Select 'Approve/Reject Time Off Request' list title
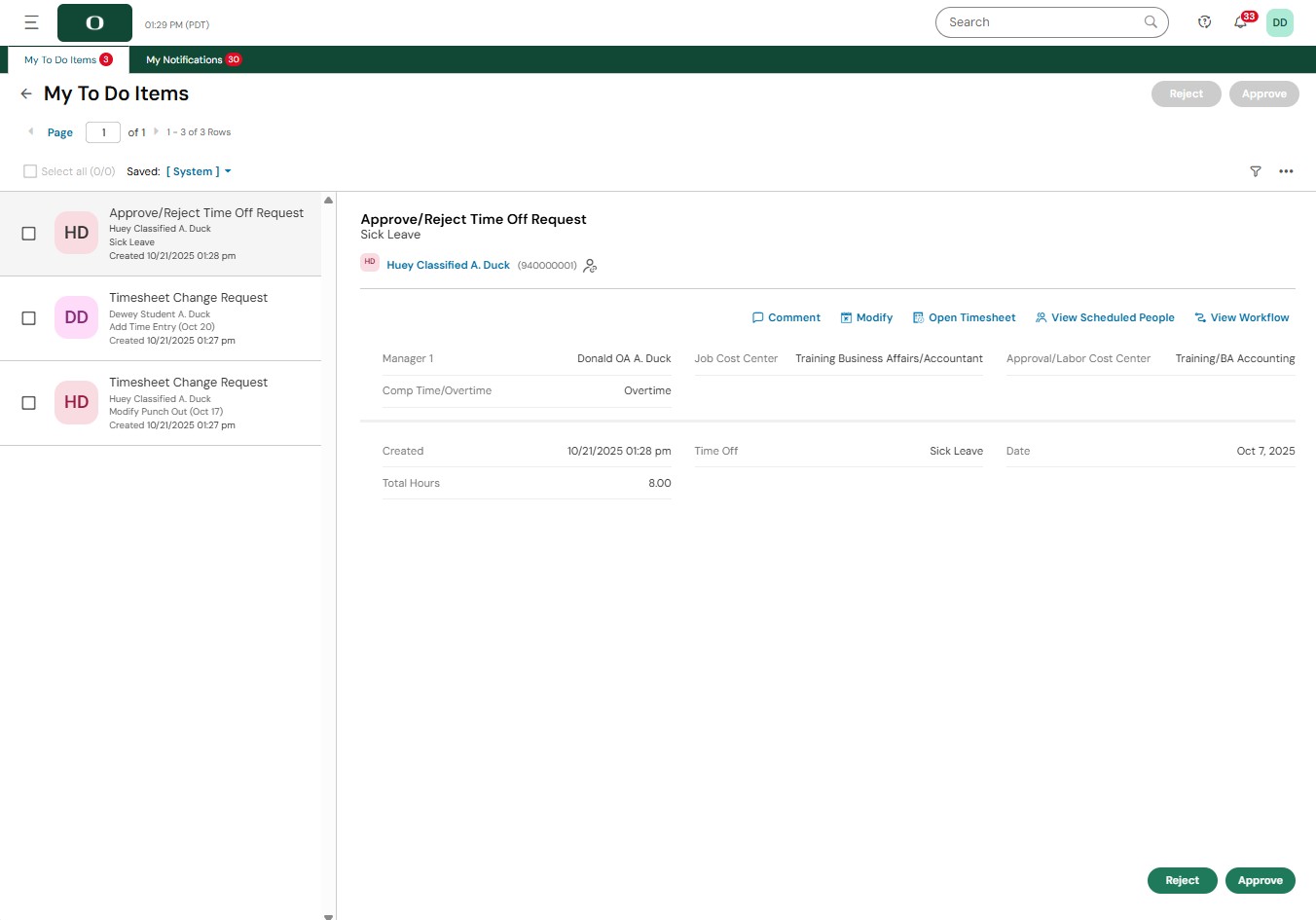The width and height of the screenshot is (1316, 920). pyautogui.click(x=206, y=212)
